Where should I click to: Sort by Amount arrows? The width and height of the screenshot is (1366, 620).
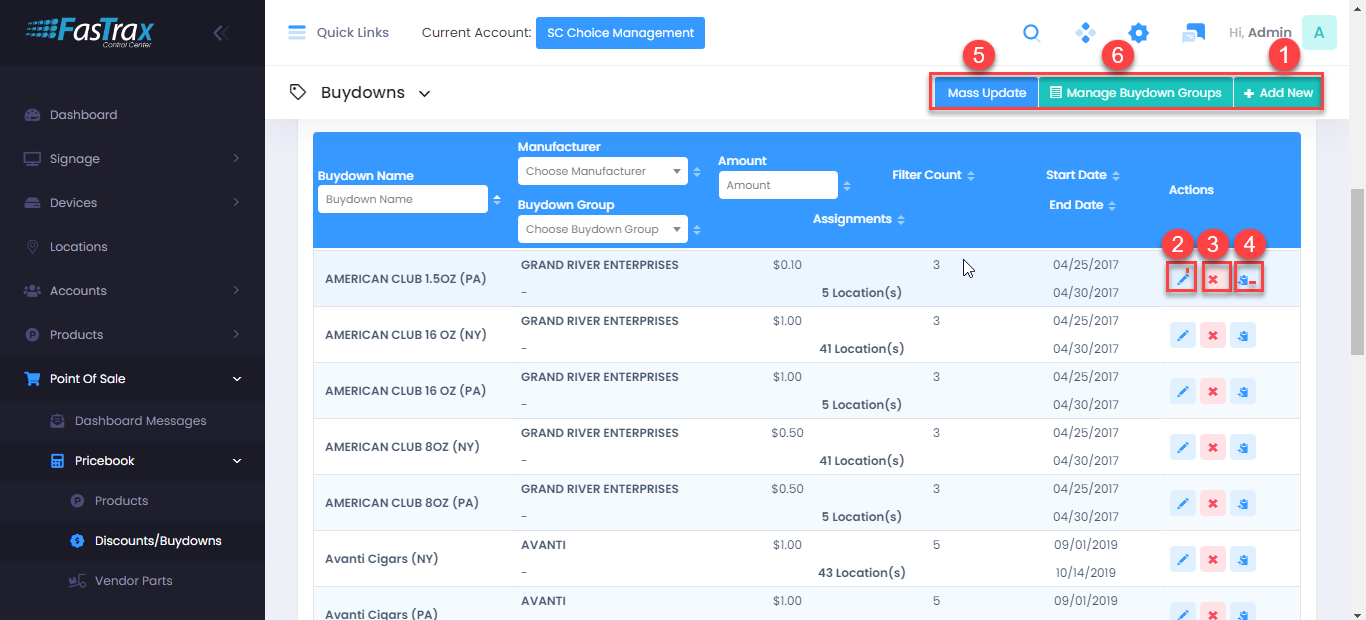847,185
